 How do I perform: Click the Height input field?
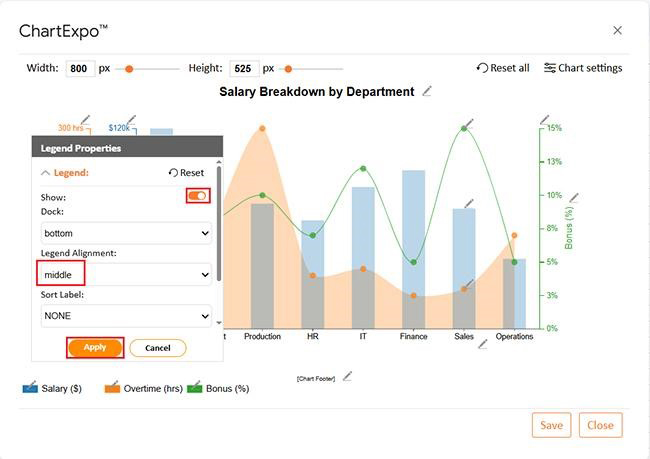click(244, 69)
